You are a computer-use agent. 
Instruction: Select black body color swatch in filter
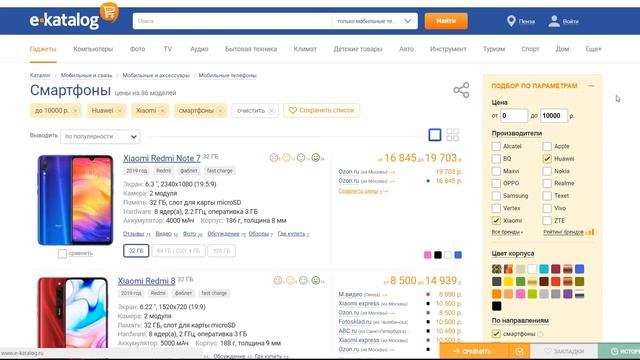(x=496, y=306)
